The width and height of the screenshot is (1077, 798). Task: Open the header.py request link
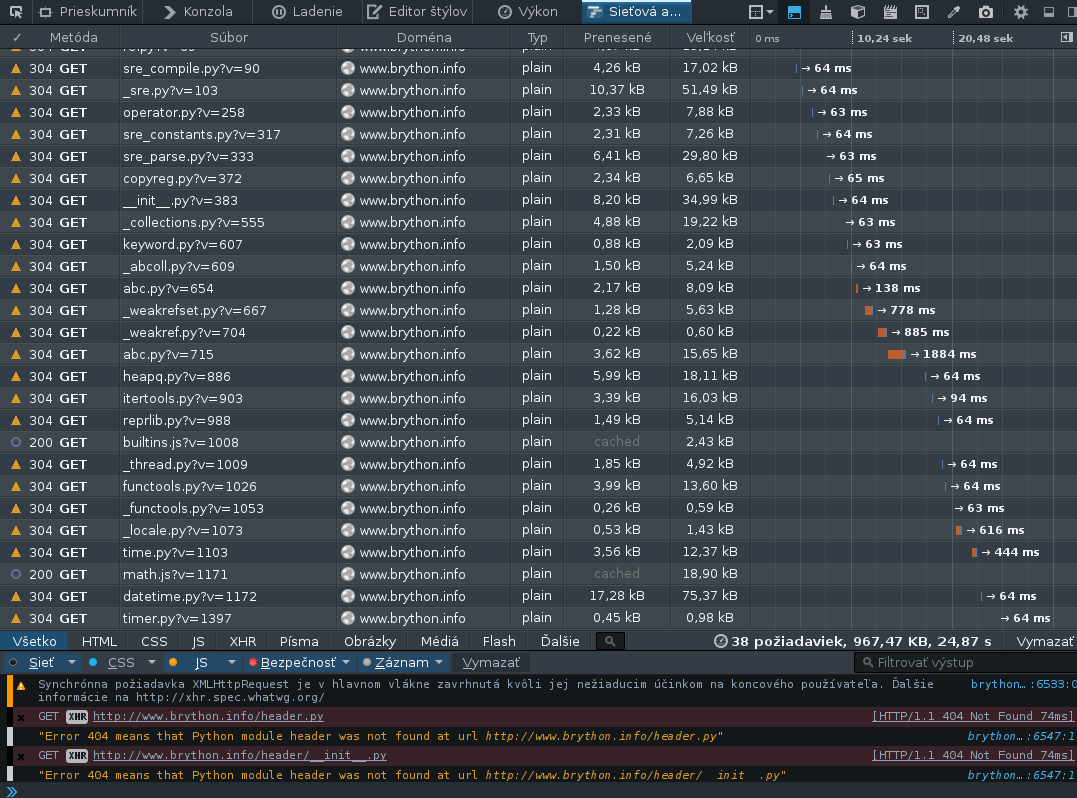[x=208, y=716]
